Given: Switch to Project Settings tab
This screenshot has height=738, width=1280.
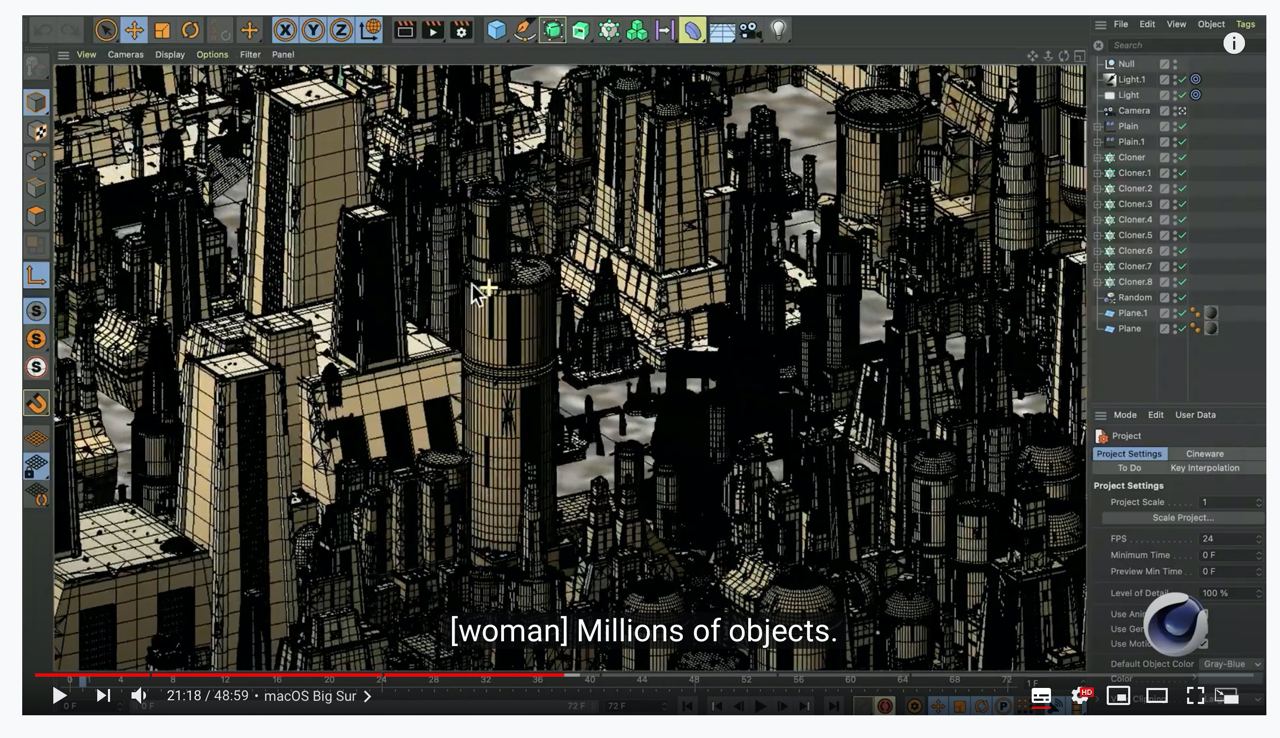Looking at the screenshot, I should [x=1129, y=454].
